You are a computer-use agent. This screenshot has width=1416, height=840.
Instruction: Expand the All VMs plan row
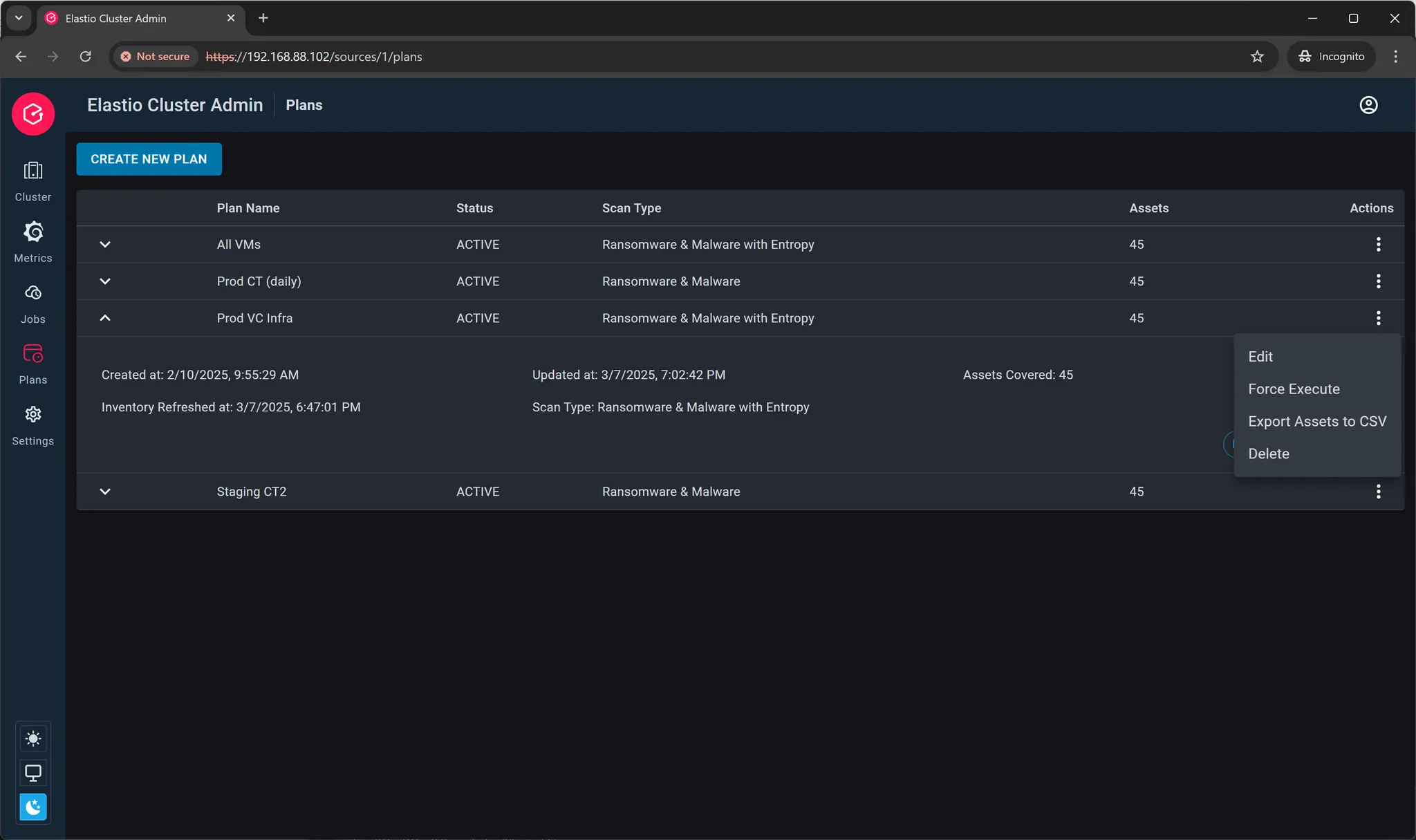point(105,244)
